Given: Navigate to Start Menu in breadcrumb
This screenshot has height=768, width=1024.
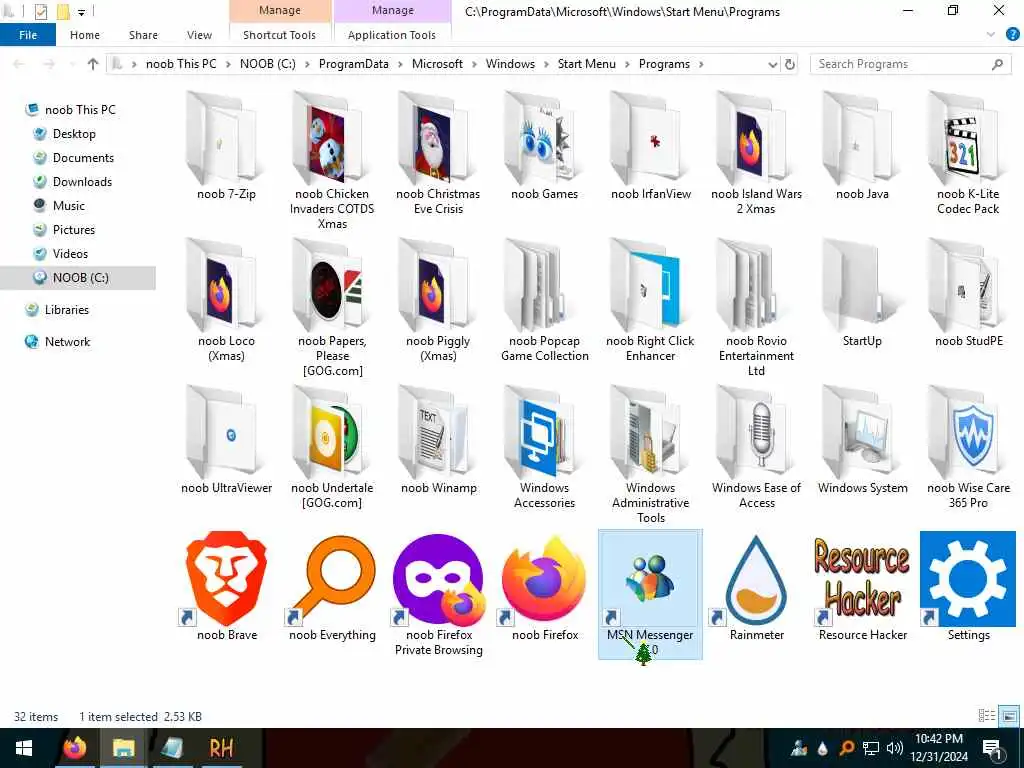Looking at the screenshot, I should [x=586, y=64].
